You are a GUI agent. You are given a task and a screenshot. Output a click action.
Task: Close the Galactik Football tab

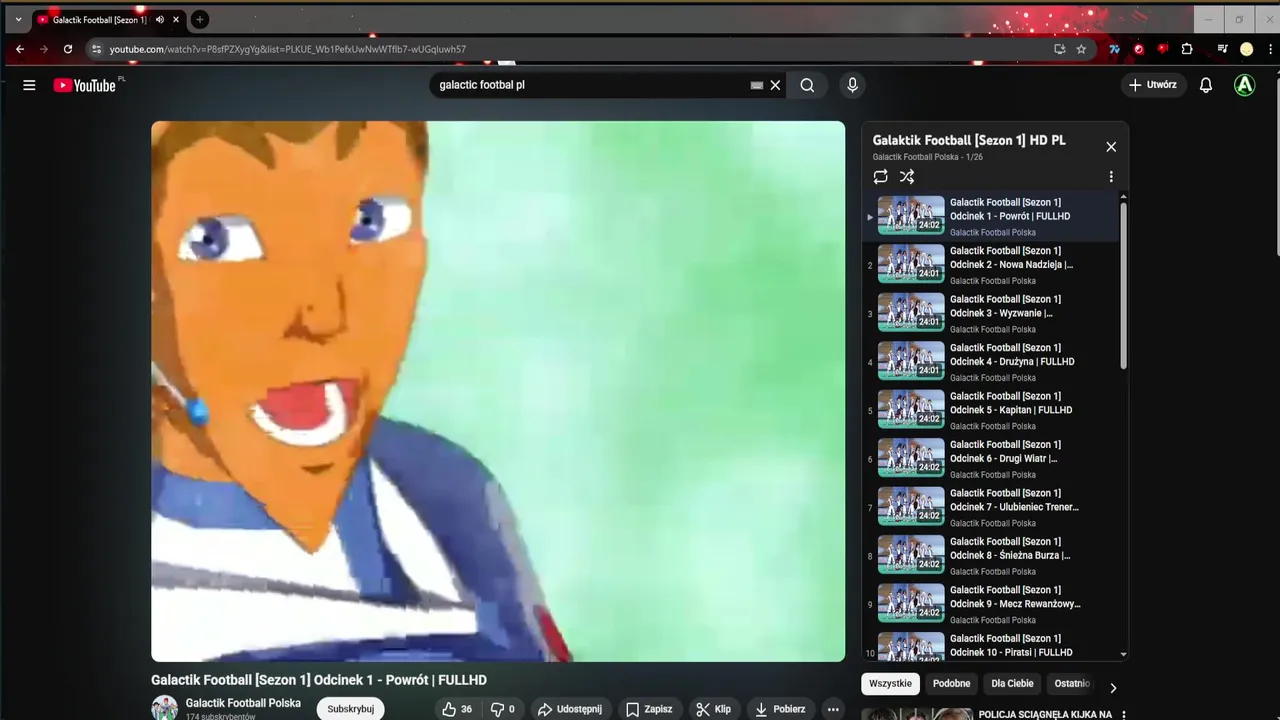[176, 19]
